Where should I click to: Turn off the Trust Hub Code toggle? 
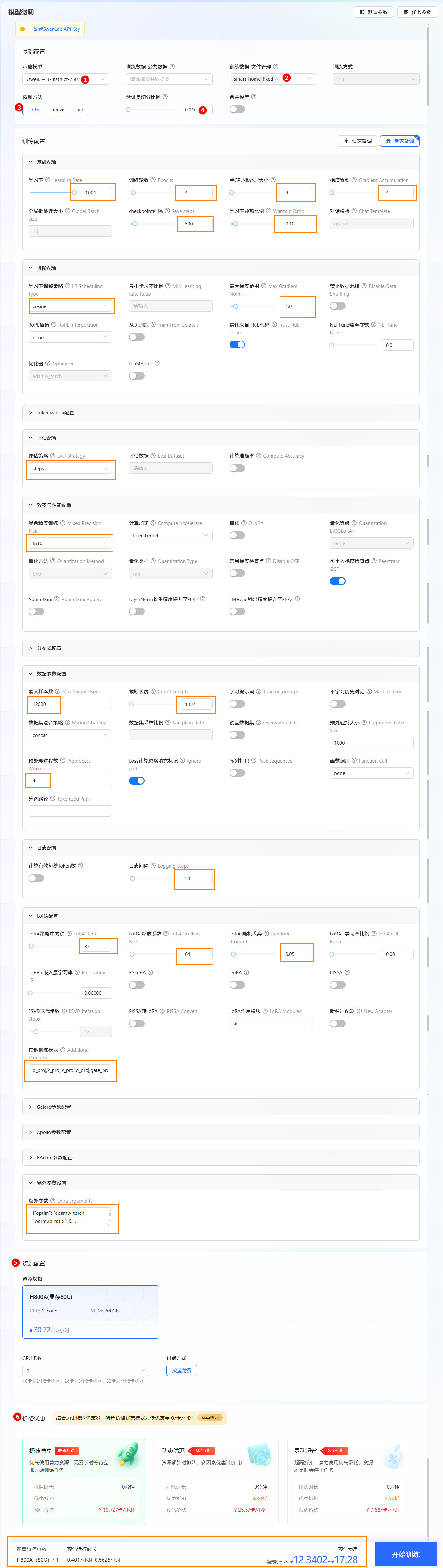(x=237, y=345)
